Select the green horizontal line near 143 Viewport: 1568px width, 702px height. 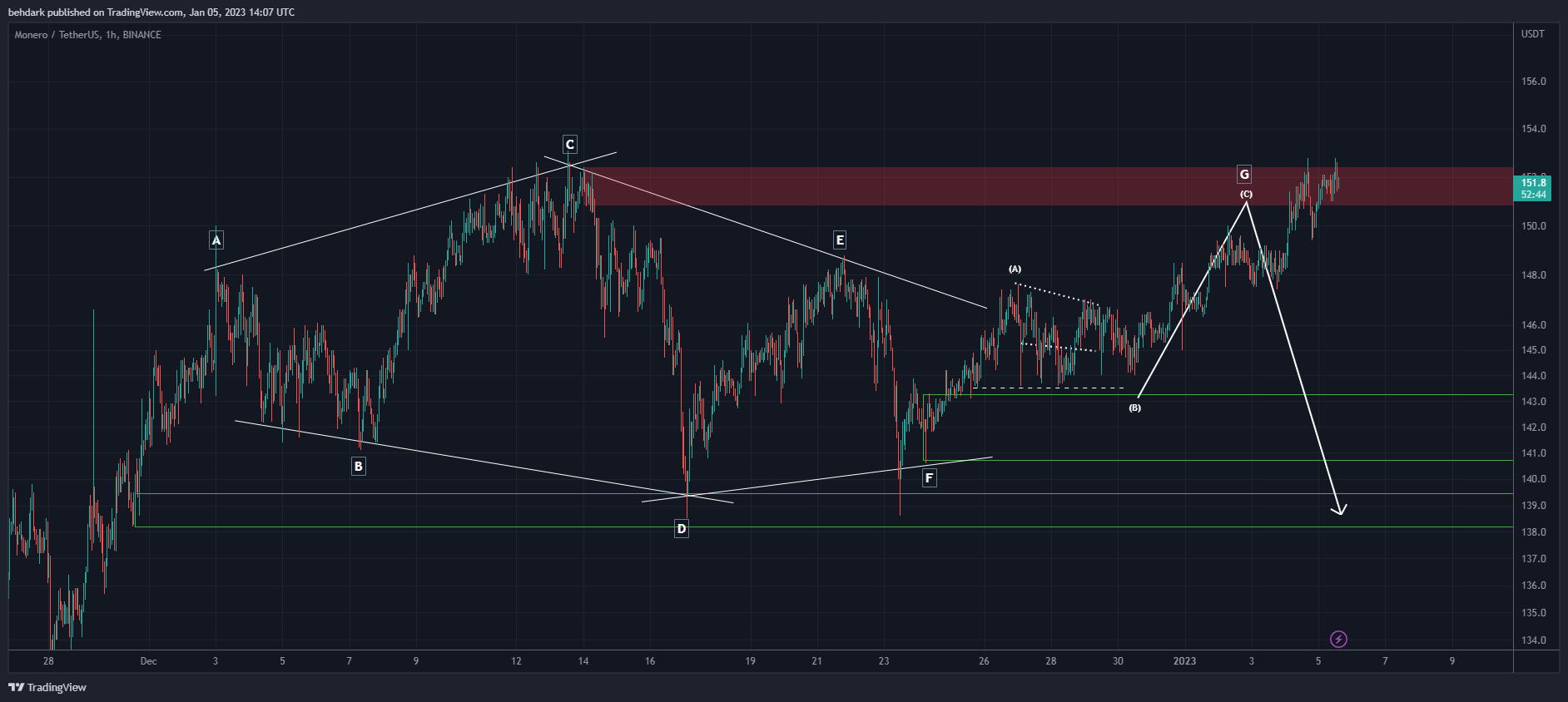pyautogui.click(x=1218, y=395)
